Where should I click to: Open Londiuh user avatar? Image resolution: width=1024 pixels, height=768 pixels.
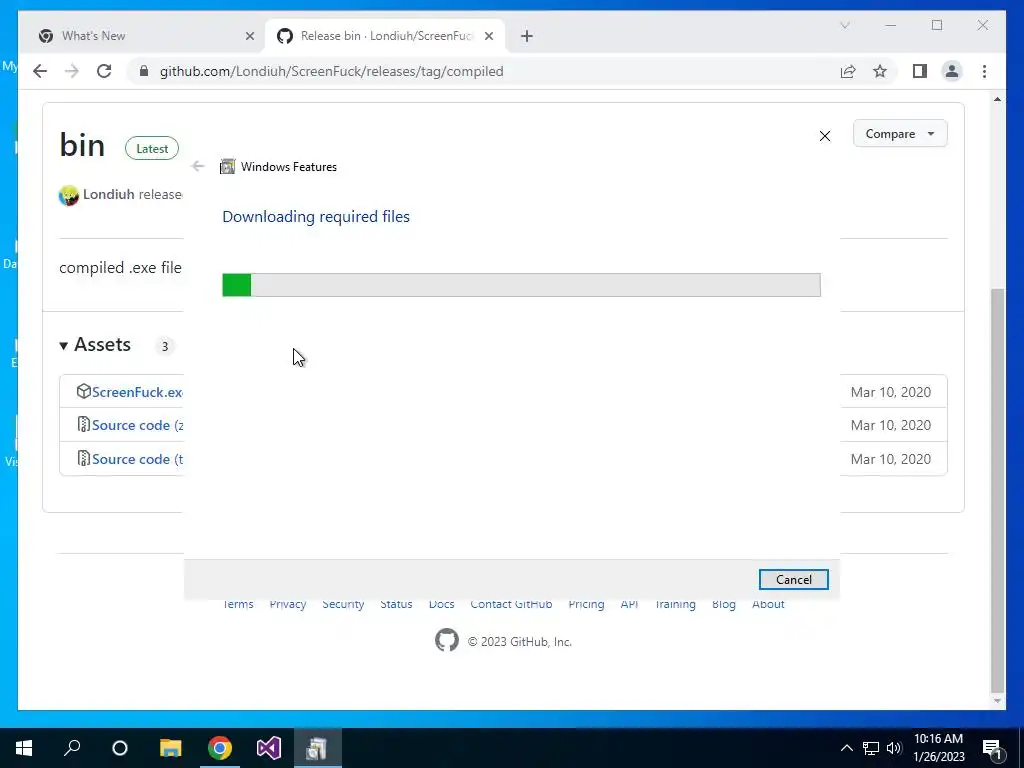click(69, 195)
